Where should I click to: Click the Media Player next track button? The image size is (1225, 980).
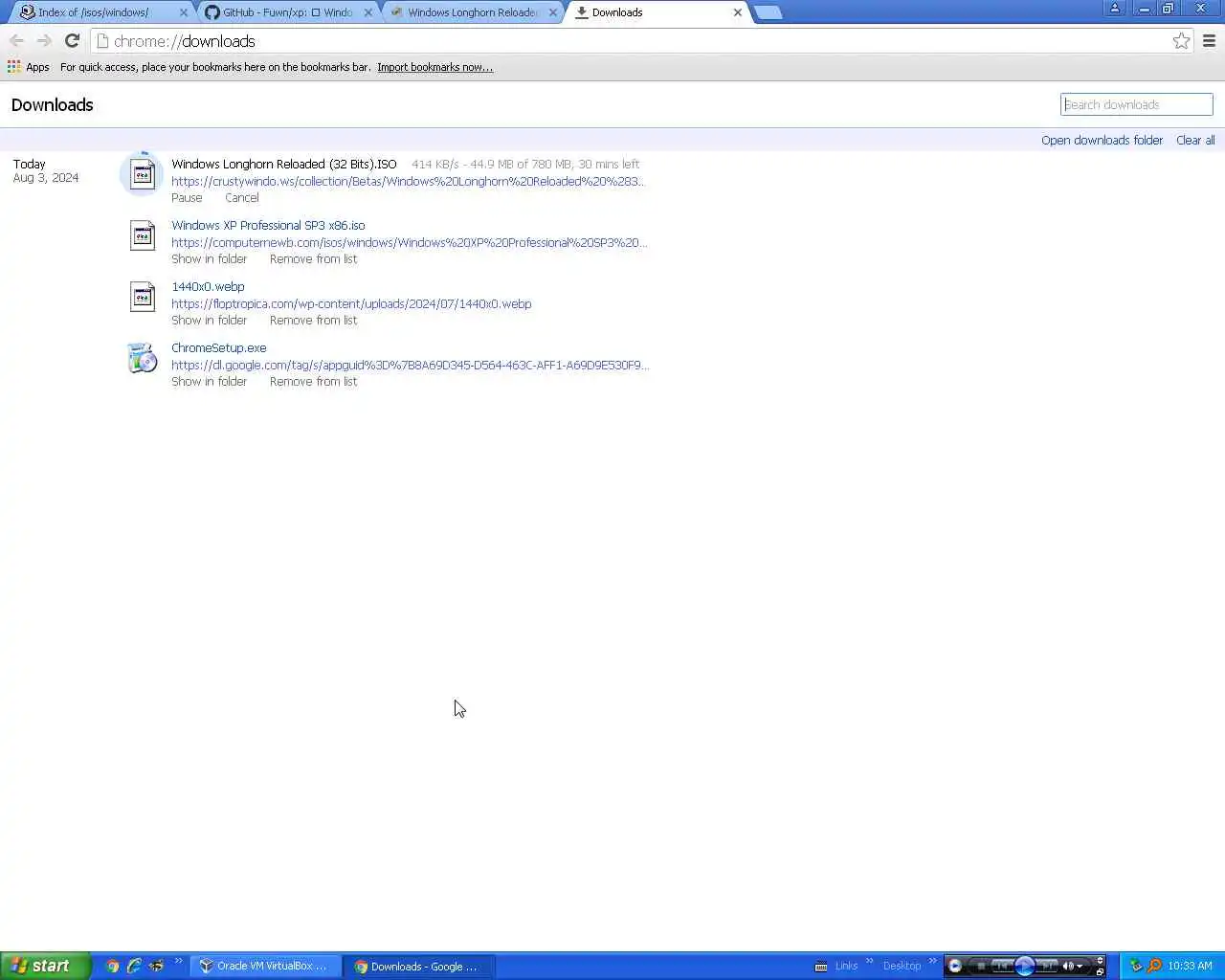tap(1047, 966)
